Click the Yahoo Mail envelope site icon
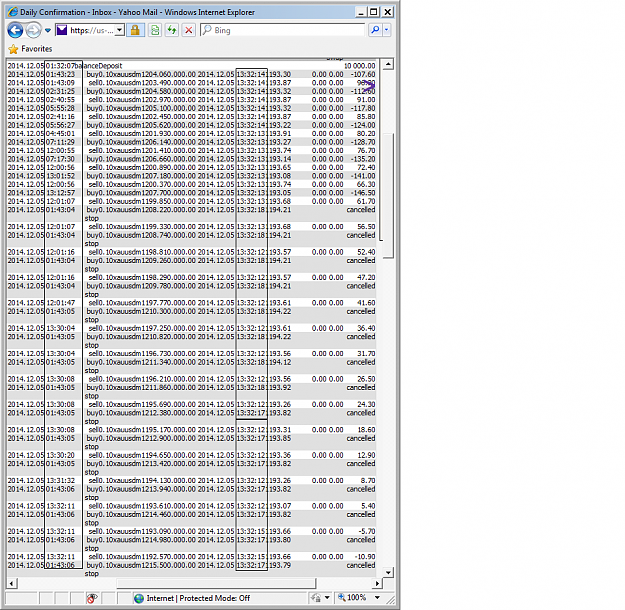Viewport: 625px width, 610px height. (61, 30)
